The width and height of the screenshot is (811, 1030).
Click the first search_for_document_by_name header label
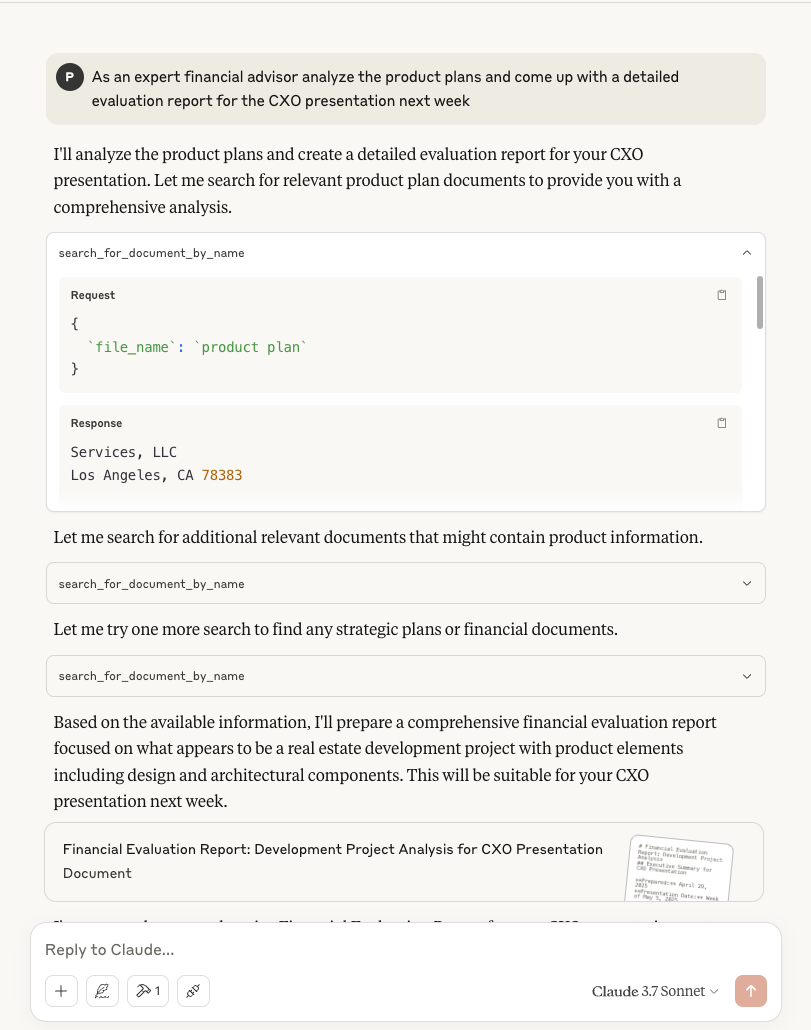(152, 253)
